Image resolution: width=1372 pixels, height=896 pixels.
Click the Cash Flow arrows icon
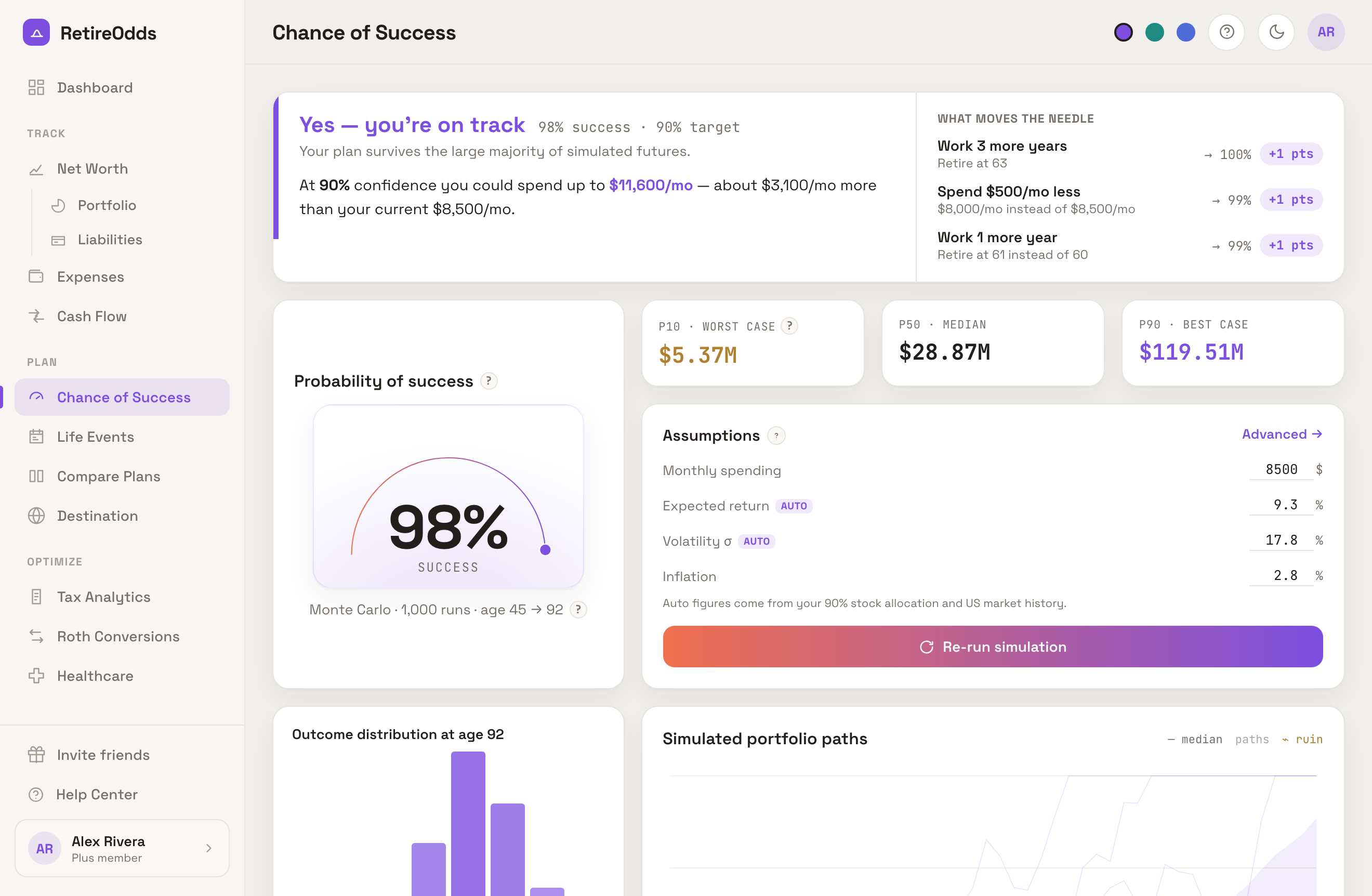(x=36, y=316)
